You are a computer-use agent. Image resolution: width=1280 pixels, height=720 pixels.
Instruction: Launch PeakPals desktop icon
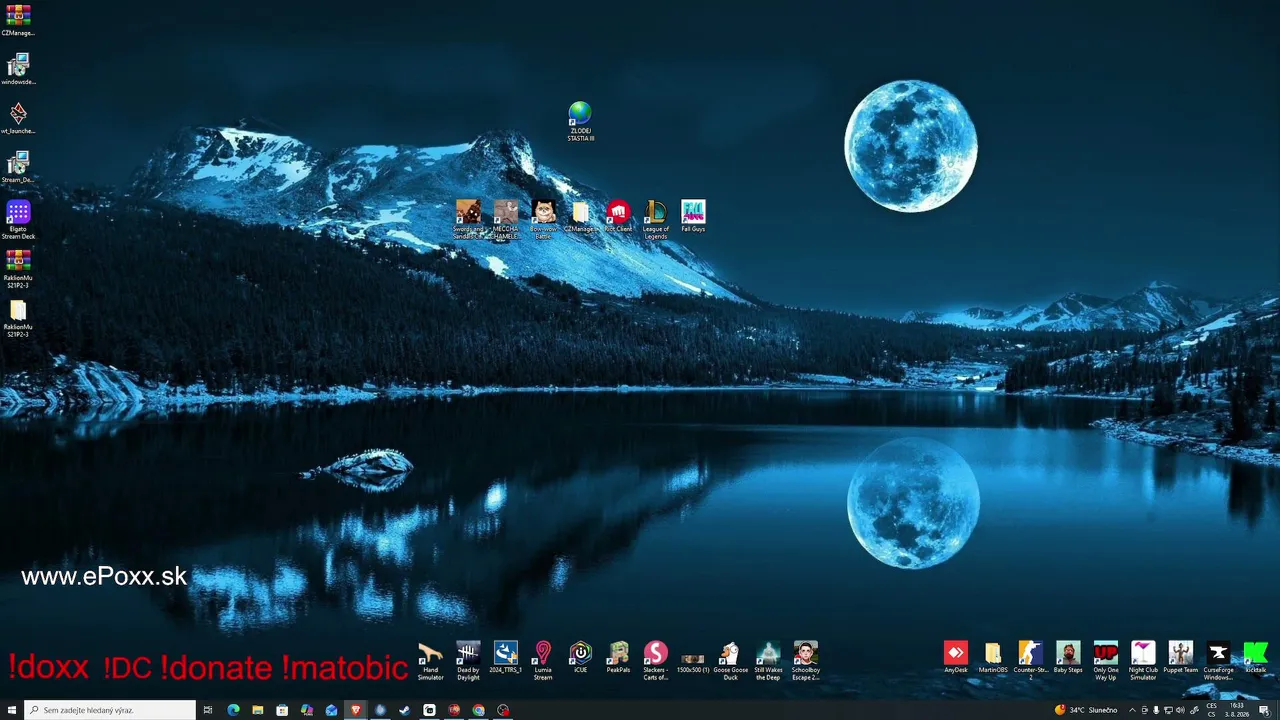pos(618,657)
